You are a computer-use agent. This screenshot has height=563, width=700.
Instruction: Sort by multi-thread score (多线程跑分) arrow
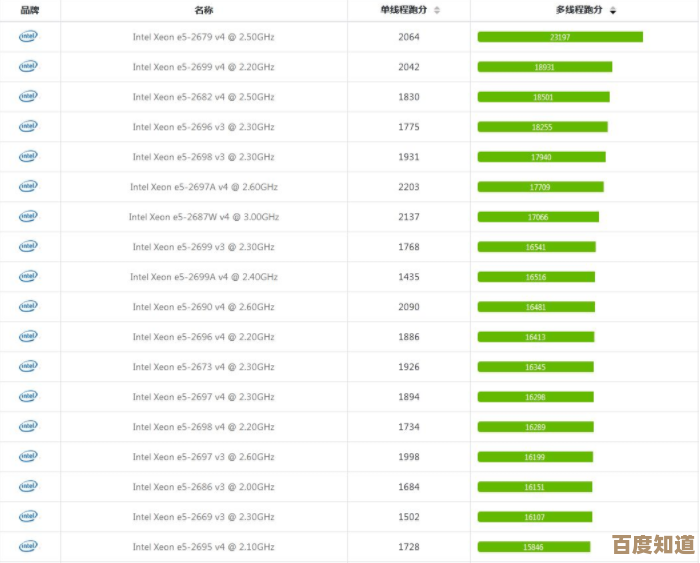point(613,10)
